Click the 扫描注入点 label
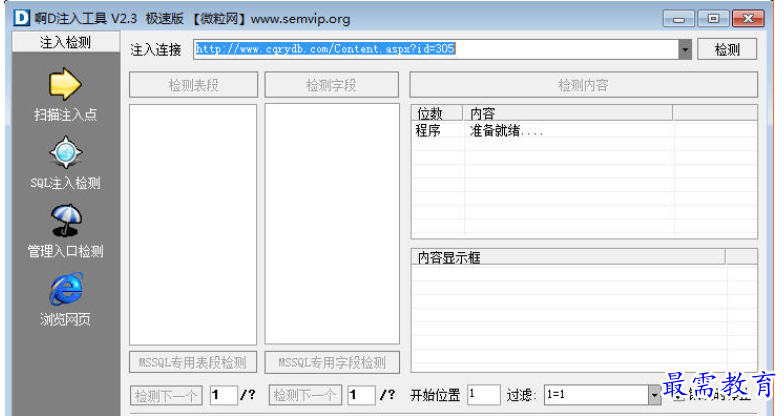This screenshot has height=416, width=784. pyautogui.click(x=65, y=114)
